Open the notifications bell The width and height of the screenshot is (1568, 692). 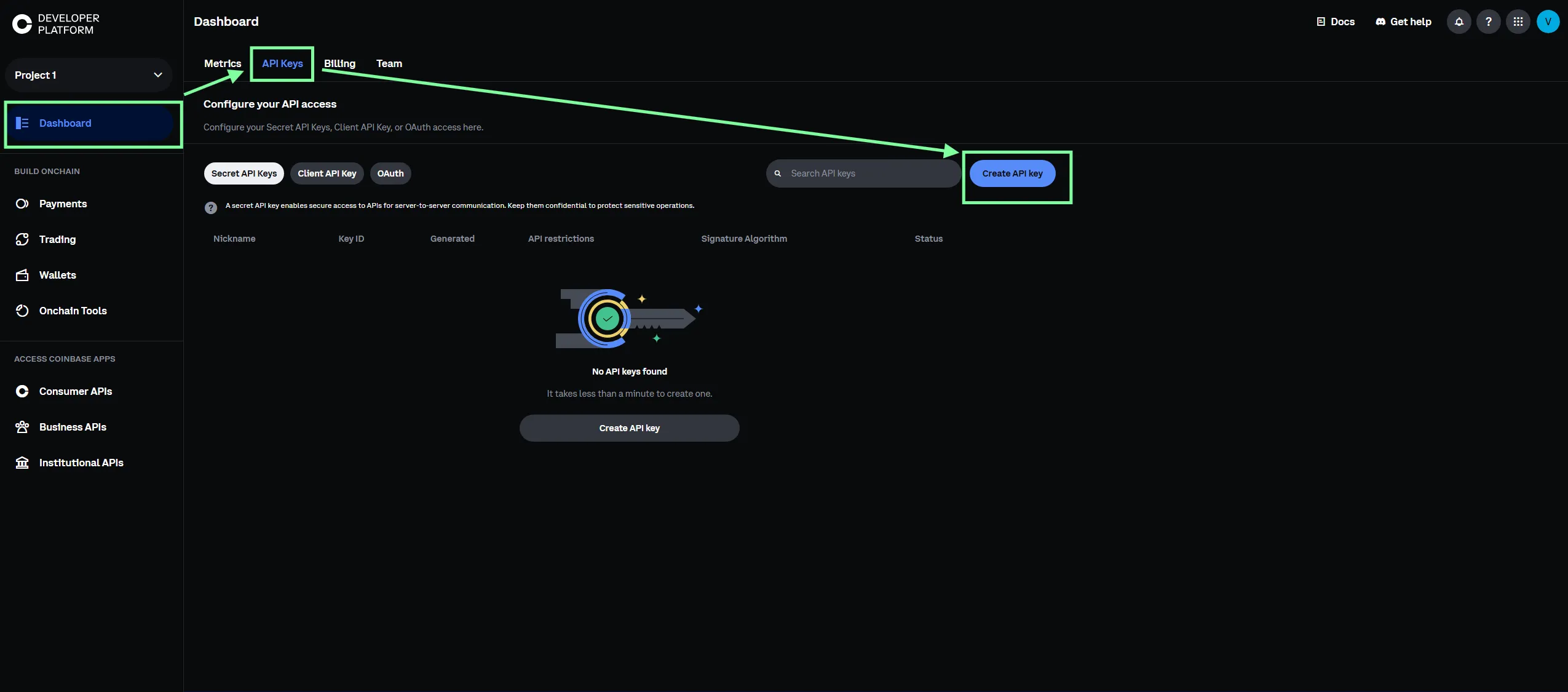pyautogui.click(x=1459, y=22)
